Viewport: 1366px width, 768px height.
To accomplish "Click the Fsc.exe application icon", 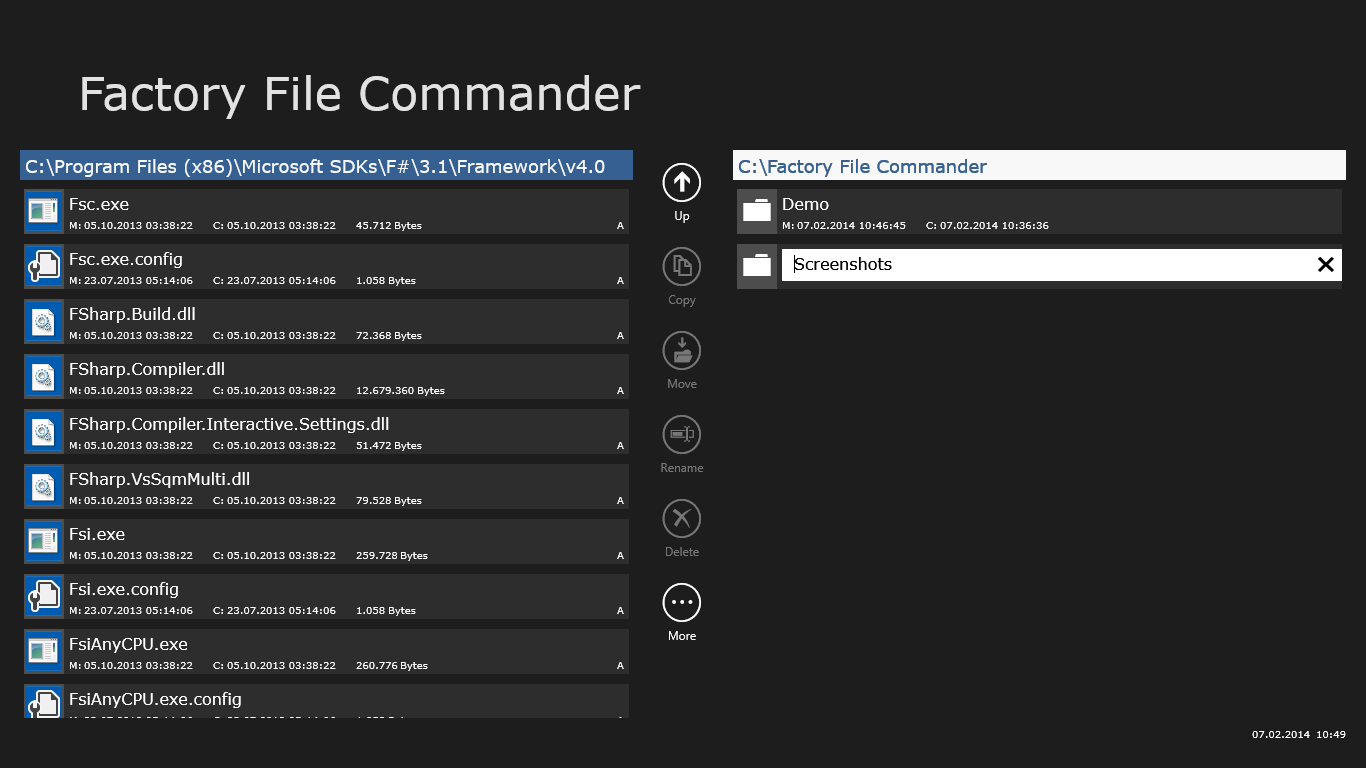I will [43, 211].
